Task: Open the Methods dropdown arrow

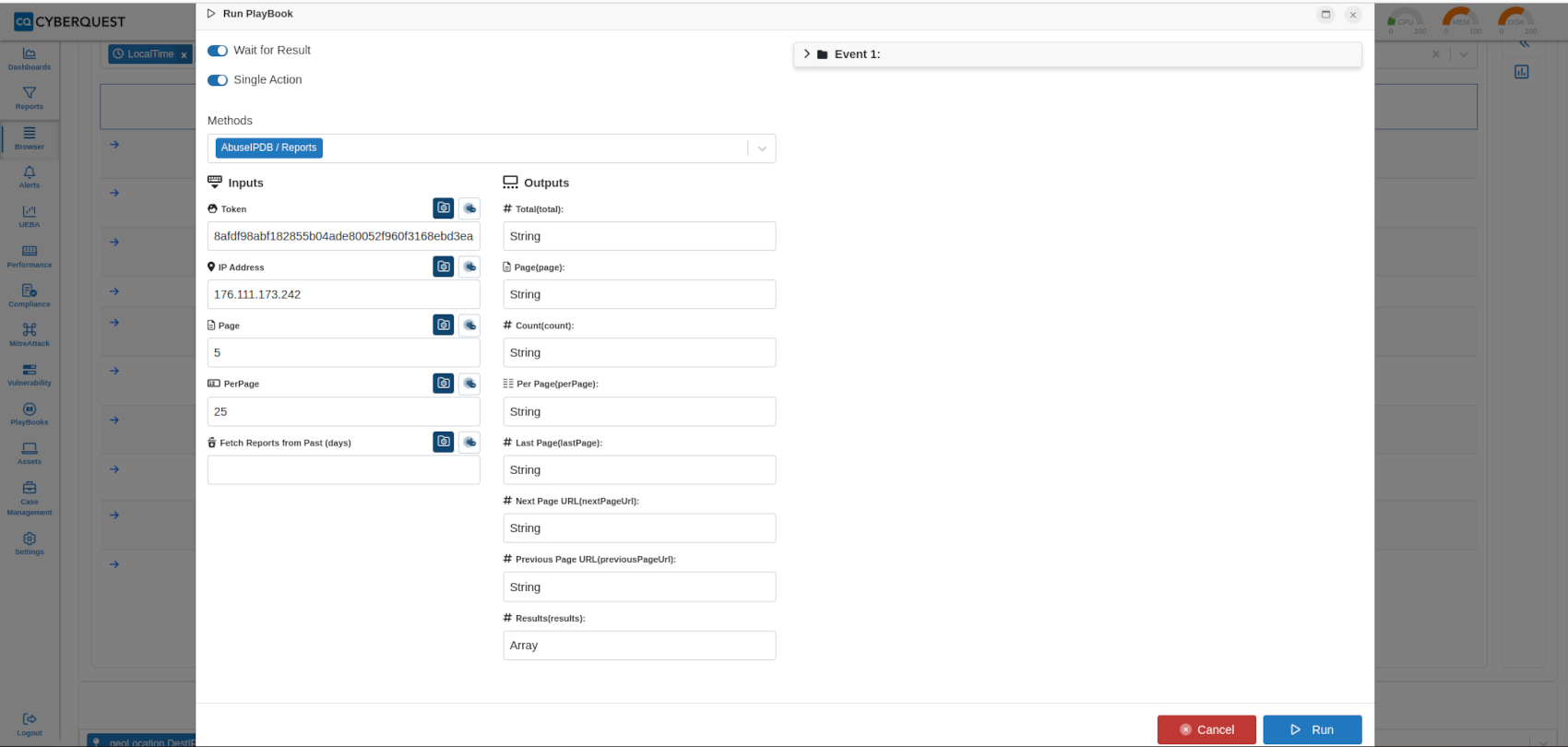Action: pyautogui.click(x=762, y=148)
